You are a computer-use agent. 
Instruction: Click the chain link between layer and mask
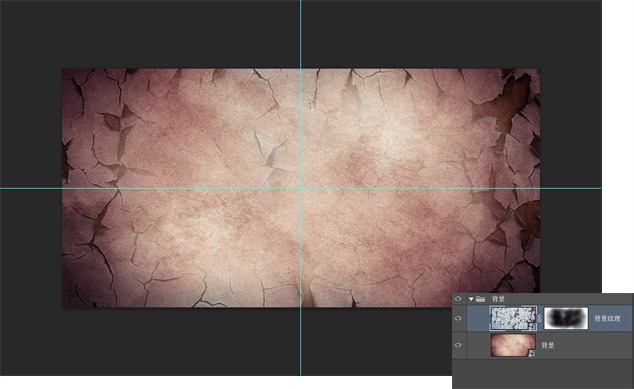click(x=540, y=318)
